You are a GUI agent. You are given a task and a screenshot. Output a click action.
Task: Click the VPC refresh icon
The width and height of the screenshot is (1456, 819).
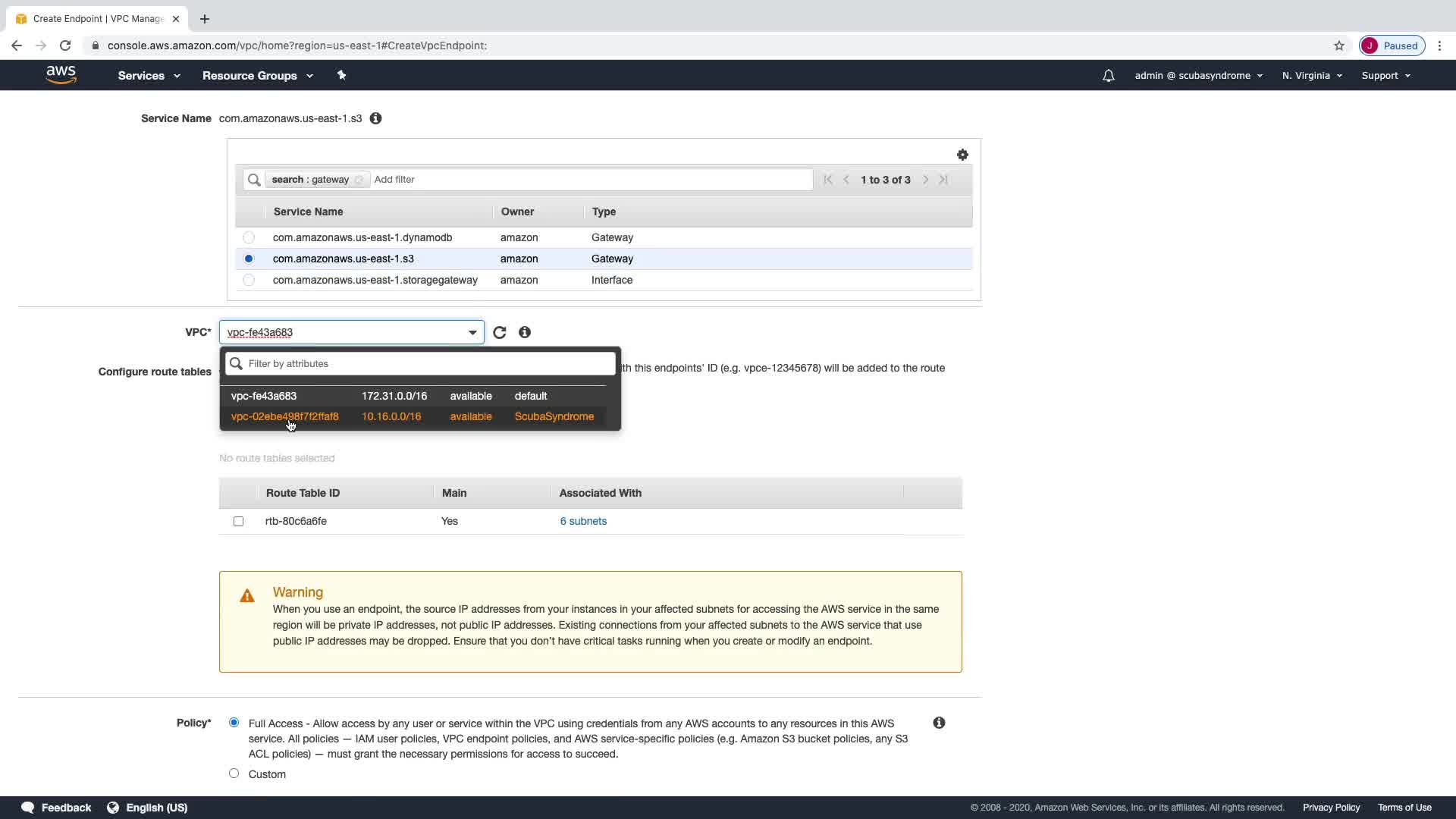[499, 333]
